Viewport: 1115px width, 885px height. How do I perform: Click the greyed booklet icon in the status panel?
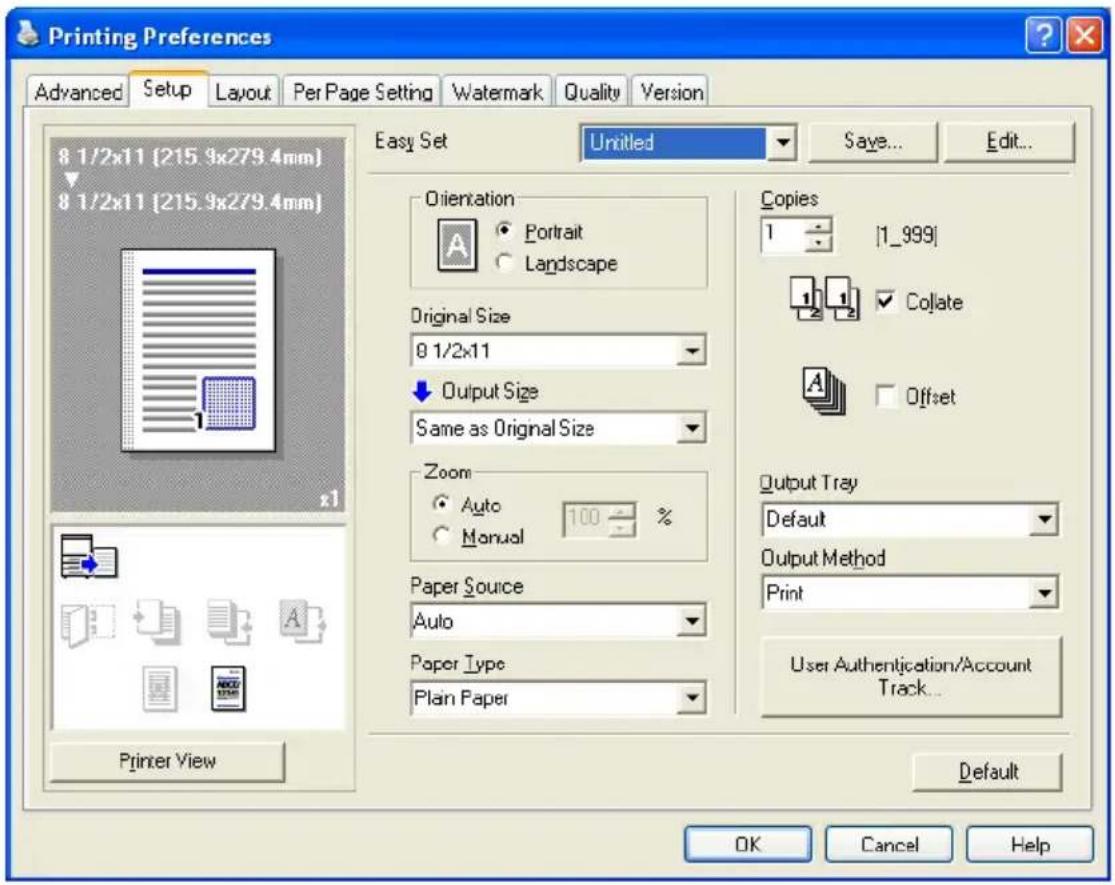[88, 624]
